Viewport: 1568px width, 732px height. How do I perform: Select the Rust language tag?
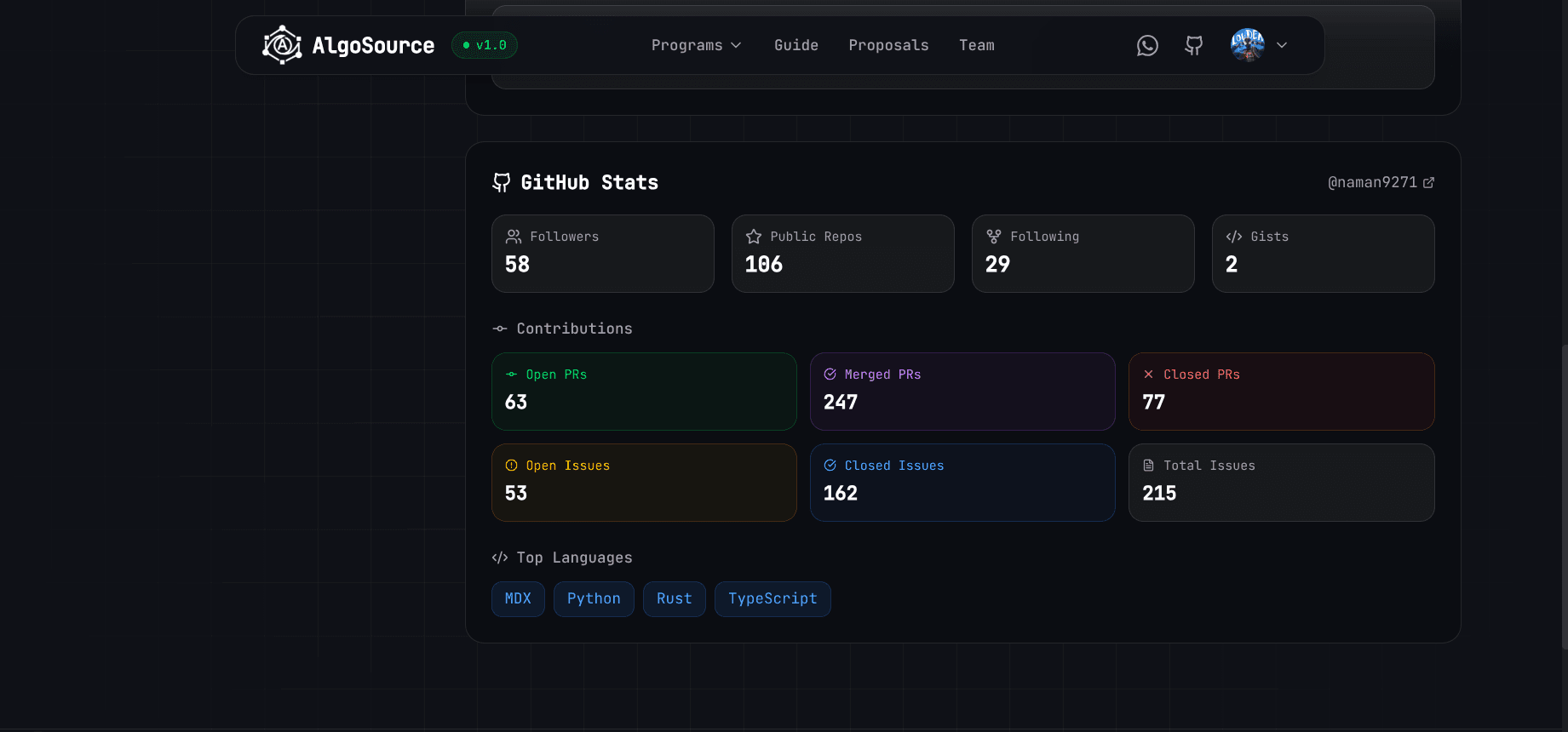pos(675,599)
